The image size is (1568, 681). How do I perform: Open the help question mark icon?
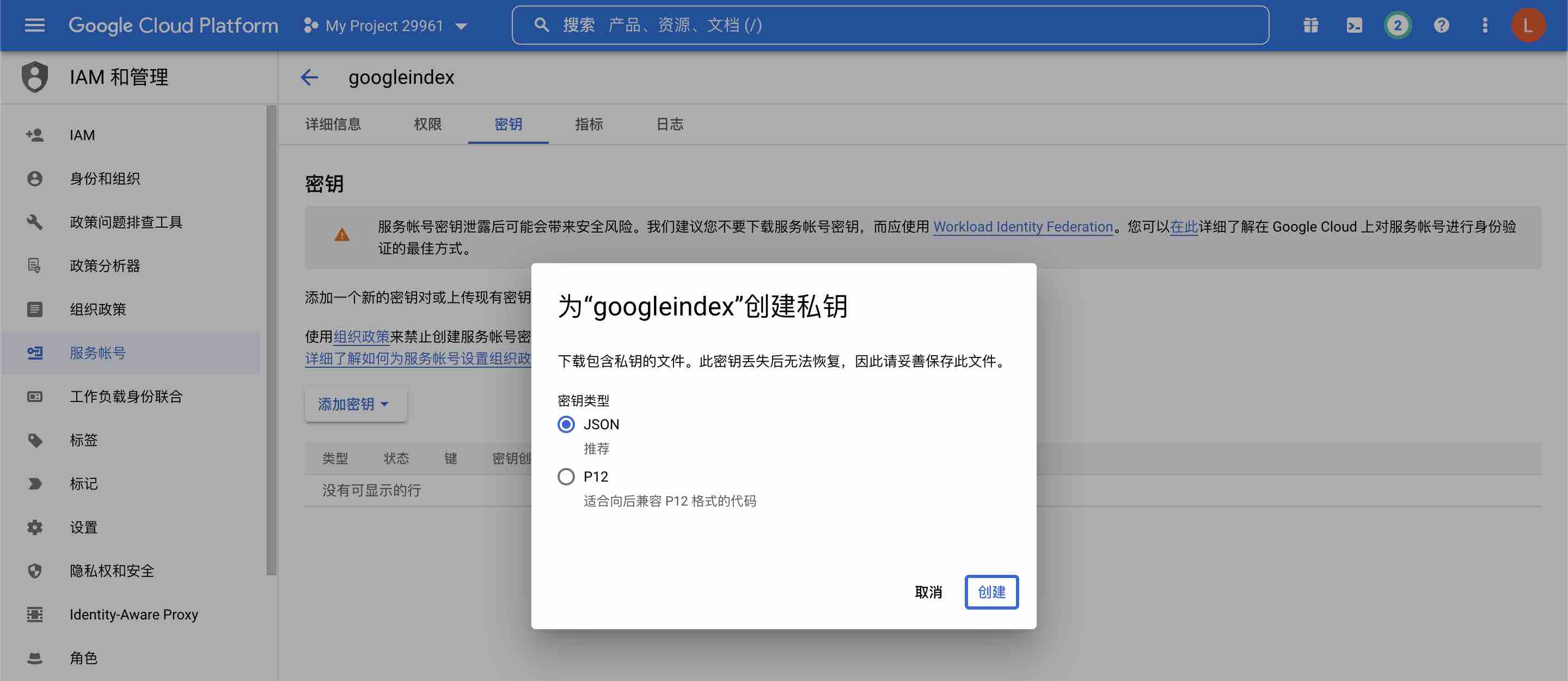[x=1441, y=25]
